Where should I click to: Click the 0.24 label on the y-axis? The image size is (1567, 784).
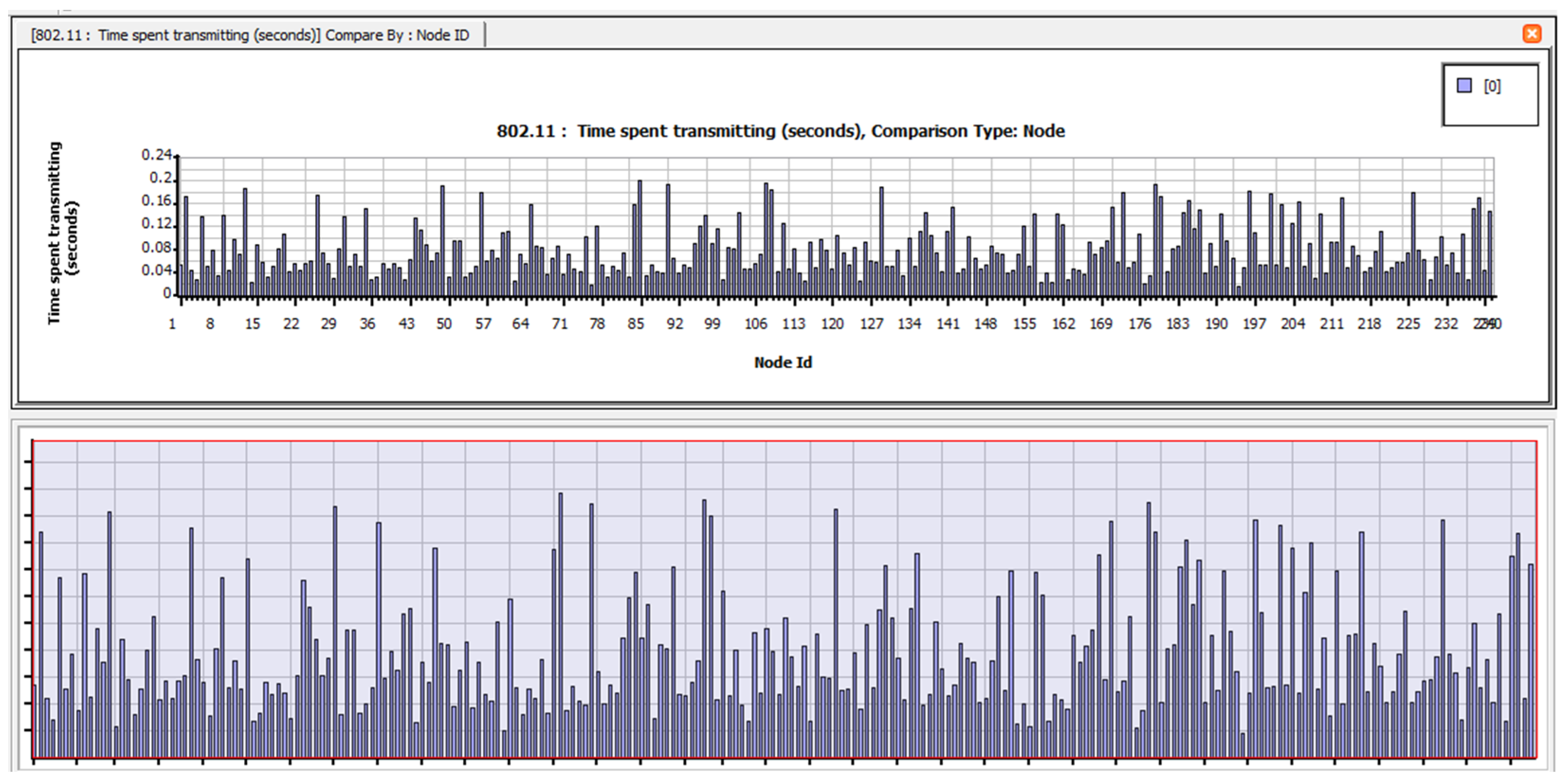156,155
